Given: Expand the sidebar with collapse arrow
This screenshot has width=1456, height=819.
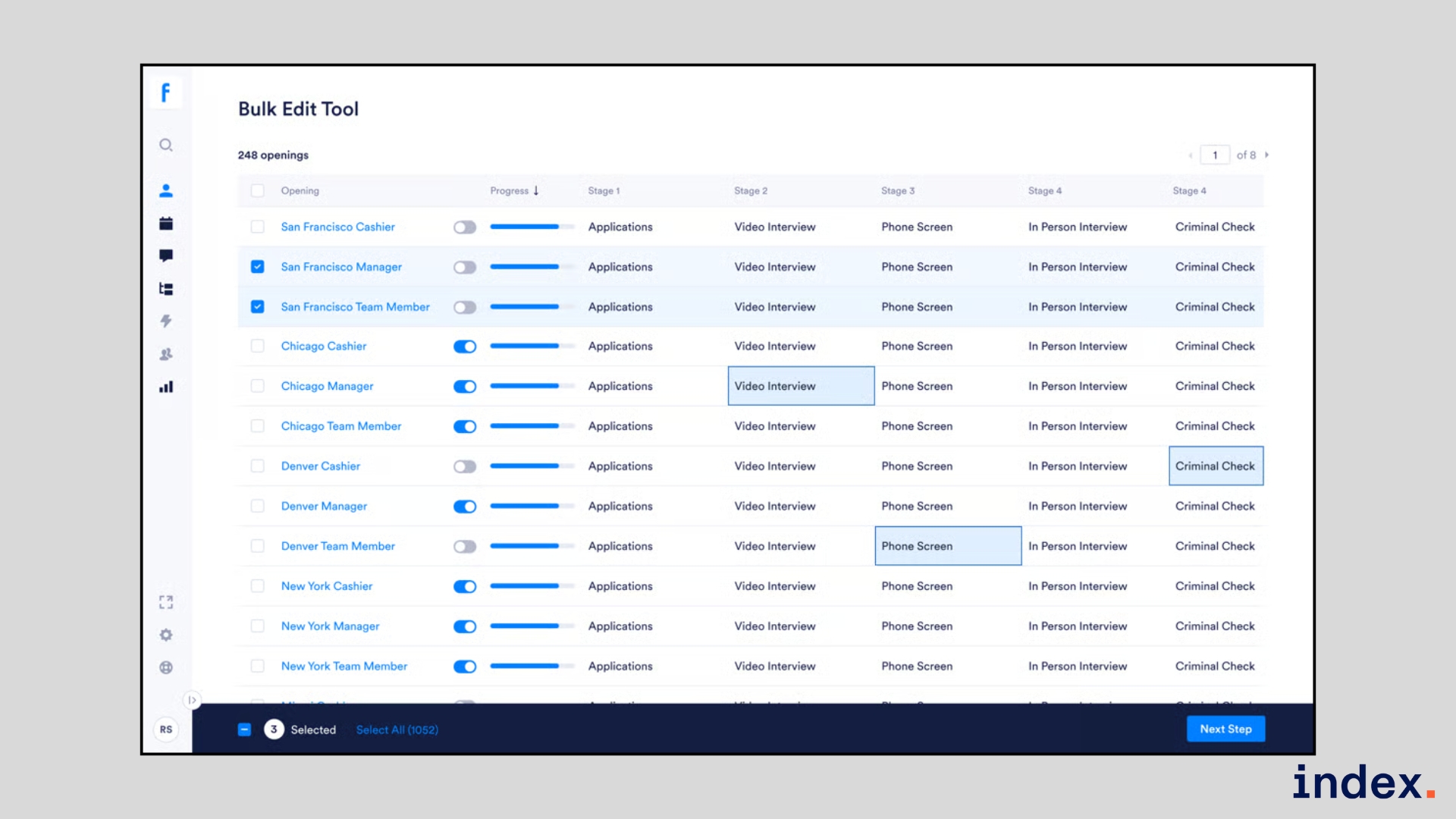Looking at the screenshot, I should (x=192, y=700).
